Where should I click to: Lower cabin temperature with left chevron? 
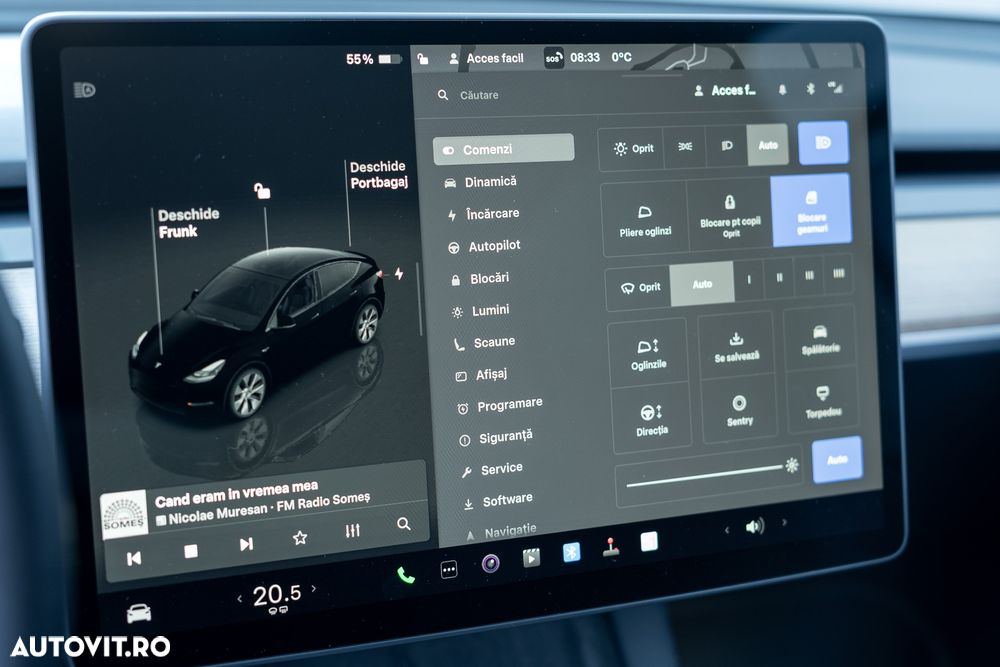[x=239, y=598]
